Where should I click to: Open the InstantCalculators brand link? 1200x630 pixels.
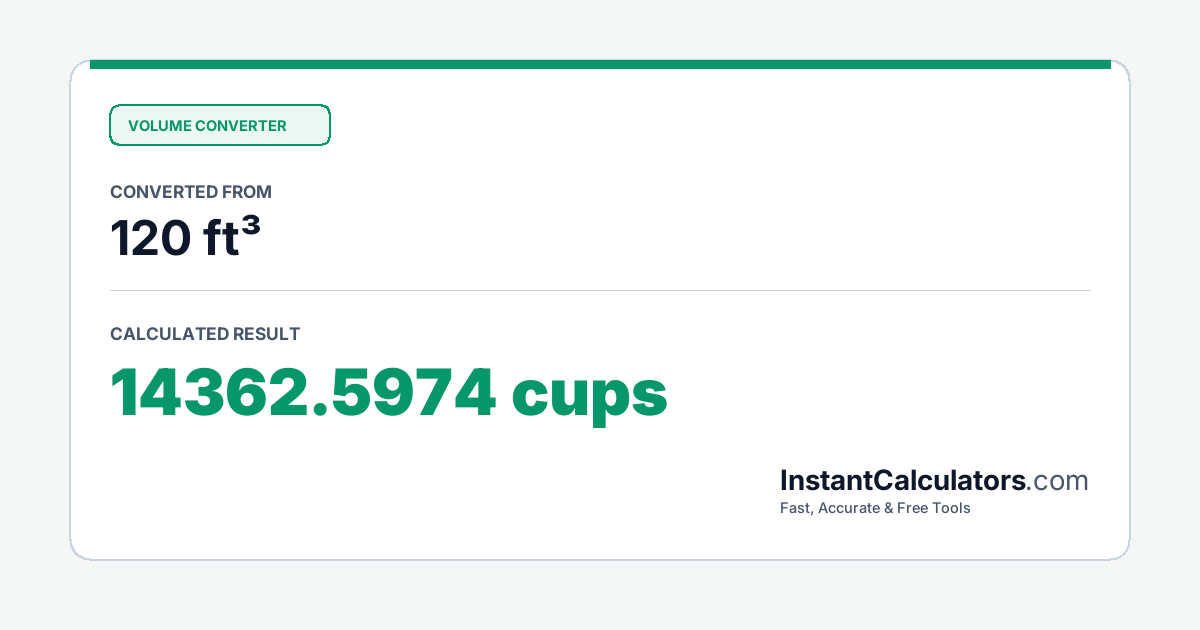(x=903, y=481)
